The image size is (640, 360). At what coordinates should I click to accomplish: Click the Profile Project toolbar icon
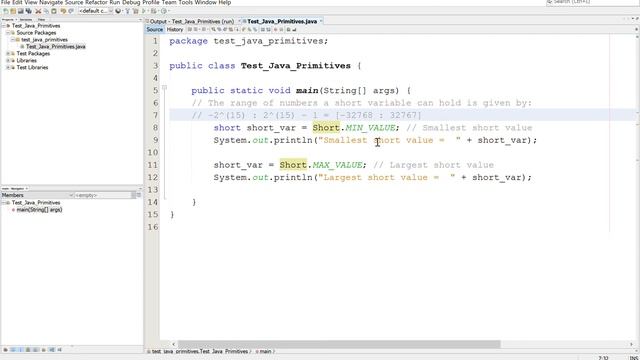164,11
